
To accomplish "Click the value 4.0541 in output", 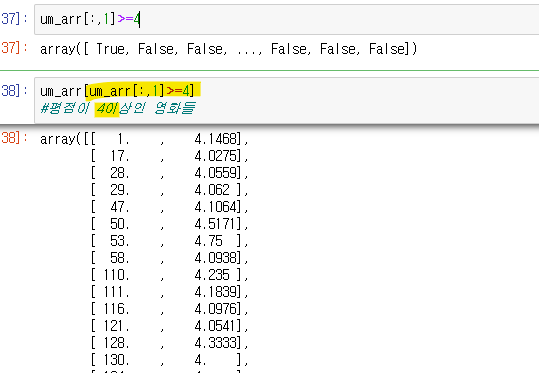I will click(x=215, y=326).
